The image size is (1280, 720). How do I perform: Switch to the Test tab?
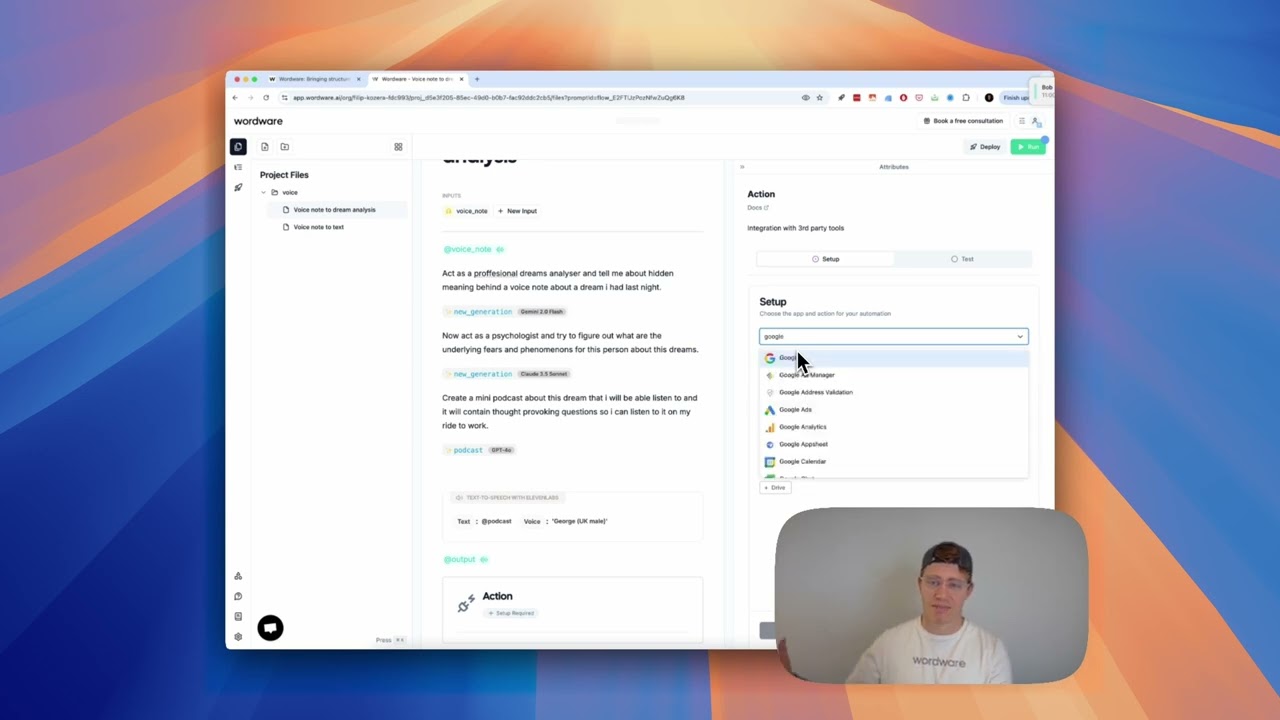point(962,259)
